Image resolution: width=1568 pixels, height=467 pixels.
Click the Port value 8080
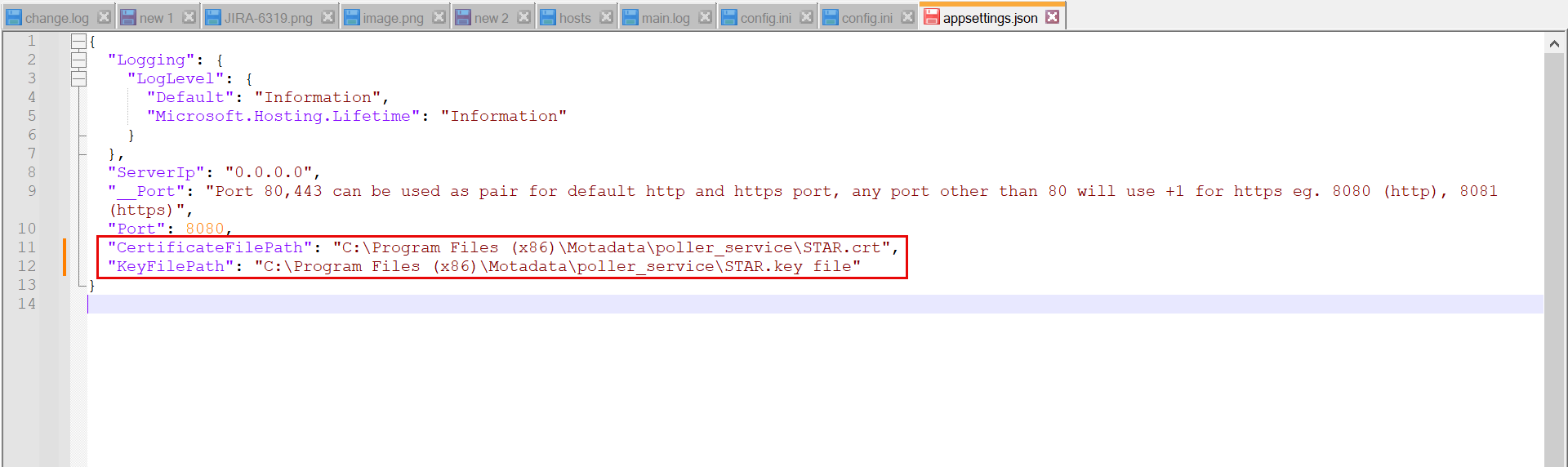(x=204, y=229)
